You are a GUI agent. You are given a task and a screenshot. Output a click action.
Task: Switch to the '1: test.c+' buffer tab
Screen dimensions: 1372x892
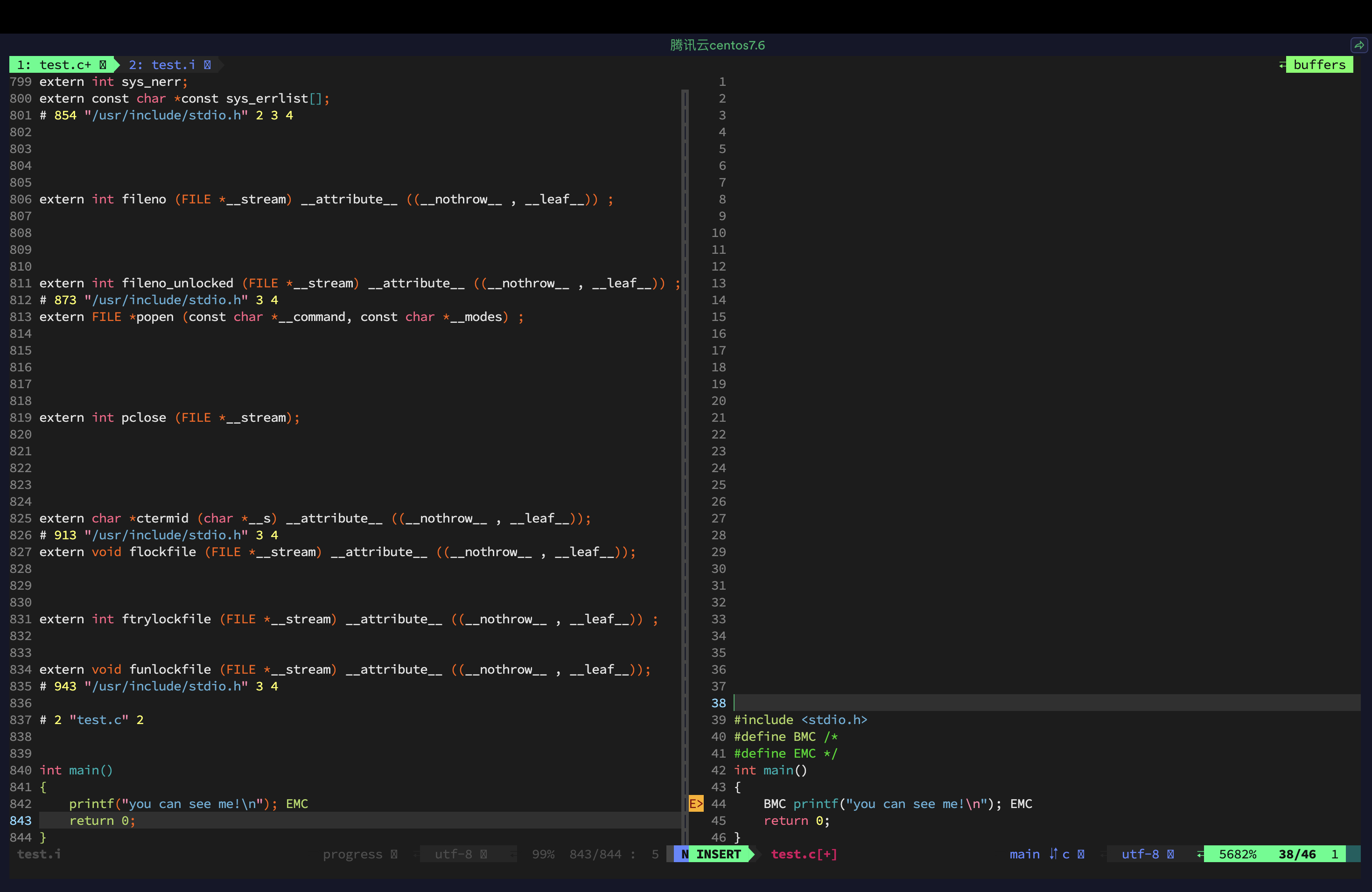point(62,64)
